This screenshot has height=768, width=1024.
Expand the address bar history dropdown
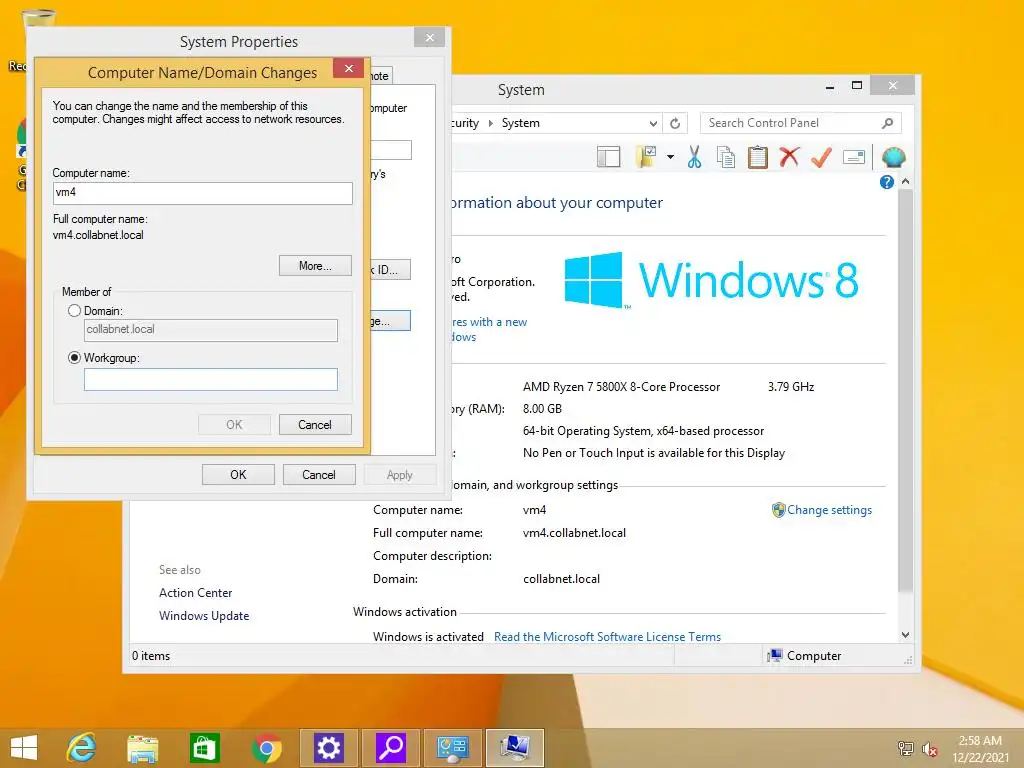click(653, 123)
